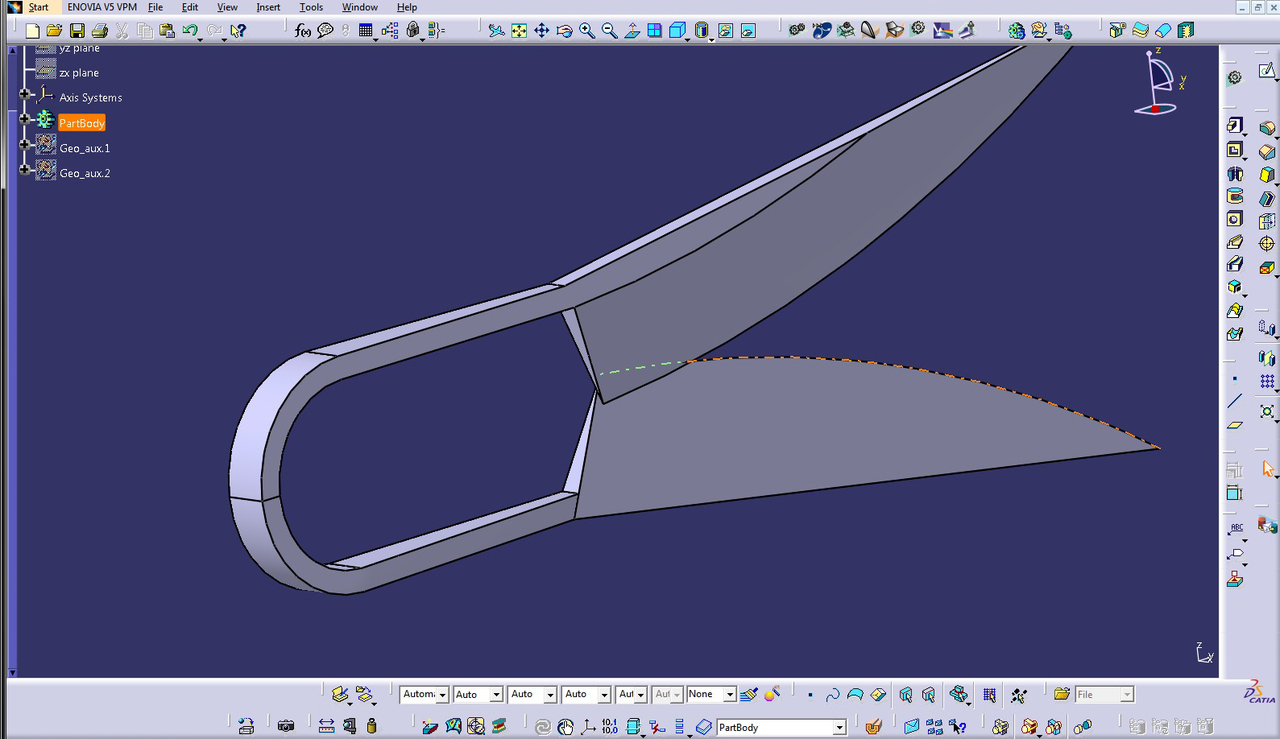
Task: Select the Hole tool
Action: click(1234, 219)
